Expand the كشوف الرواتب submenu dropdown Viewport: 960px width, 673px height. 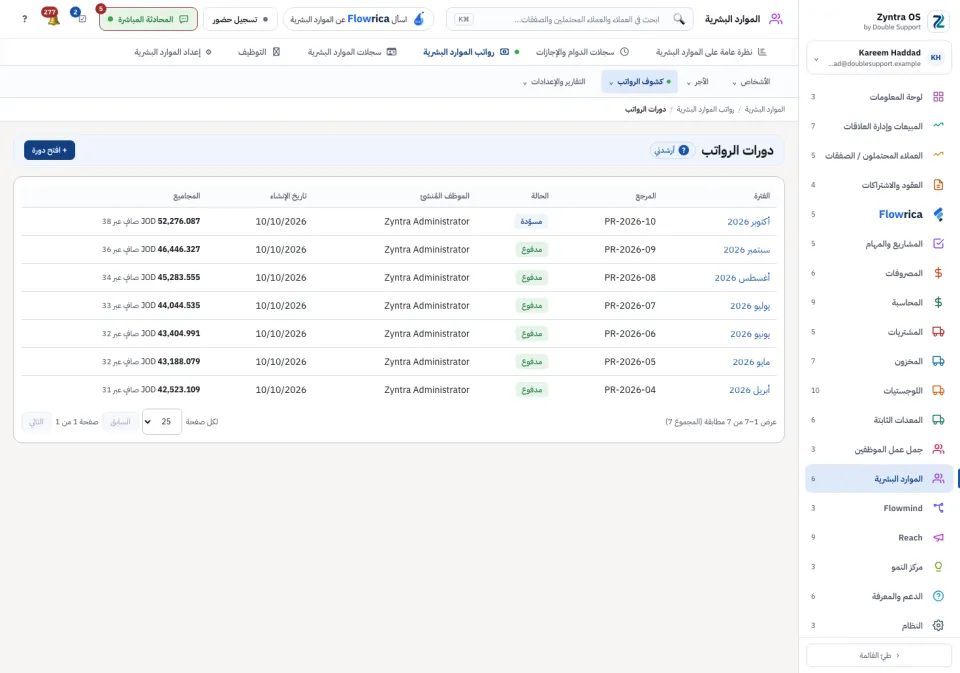coord(640,82)
